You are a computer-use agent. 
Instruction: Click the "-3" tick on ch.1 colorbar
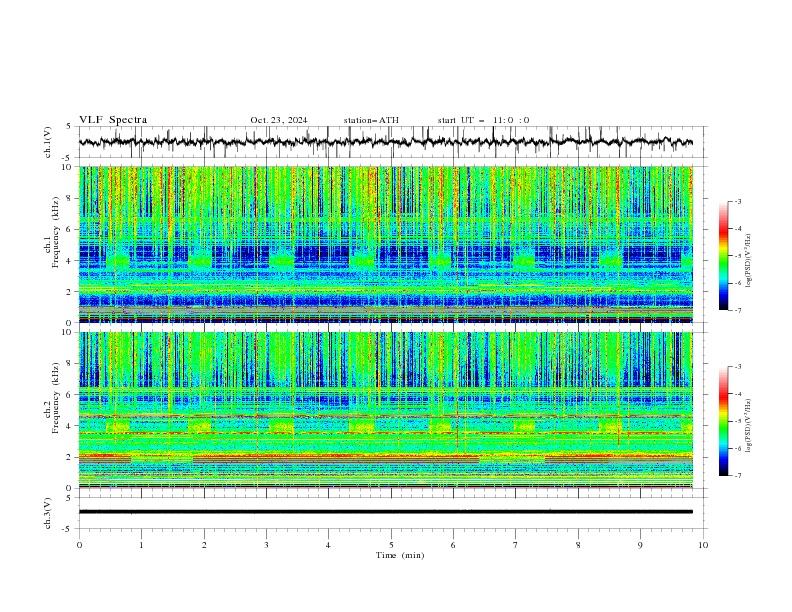coord(737,201)
